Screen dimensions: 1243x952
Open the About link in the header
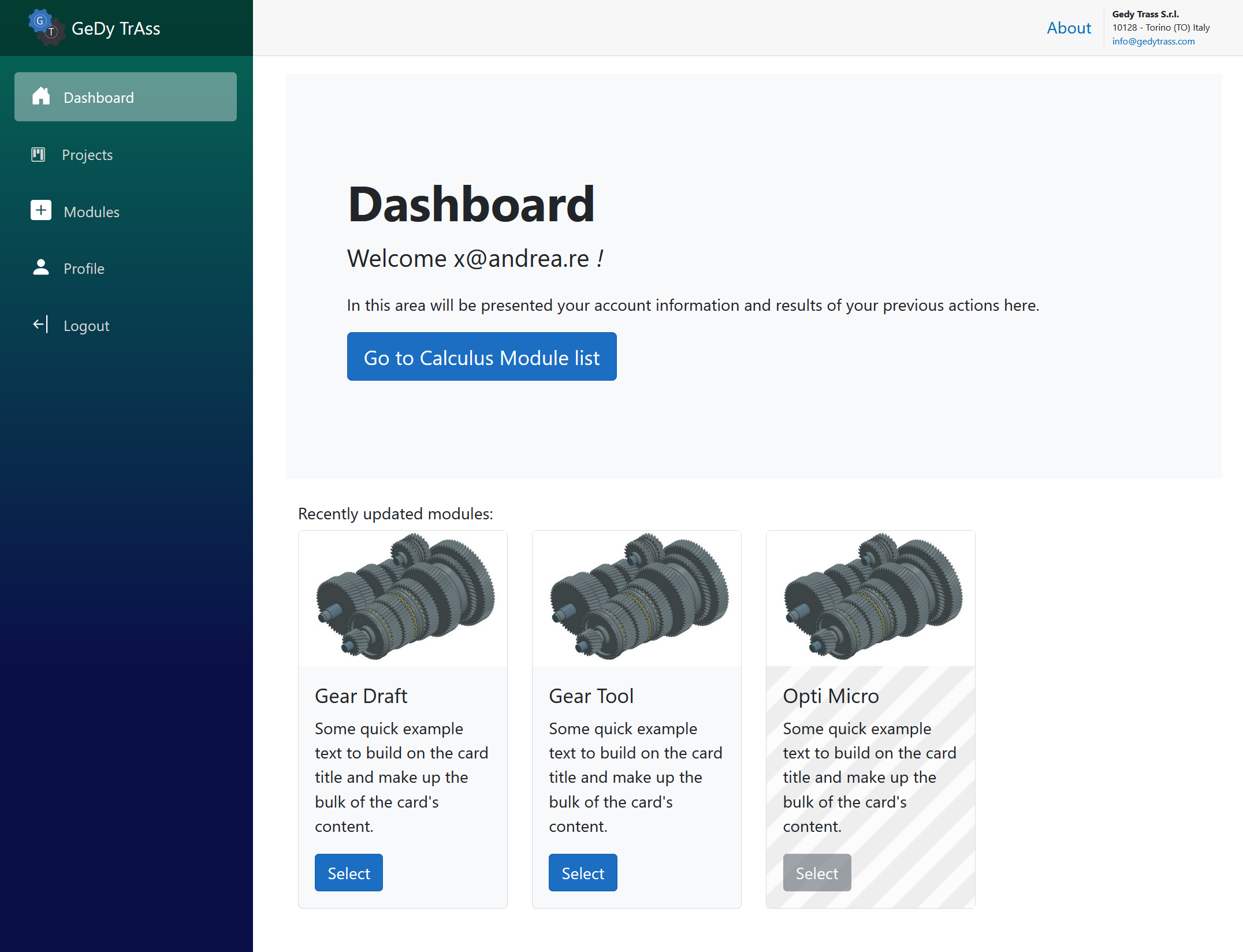click(x=1069, y=28)
